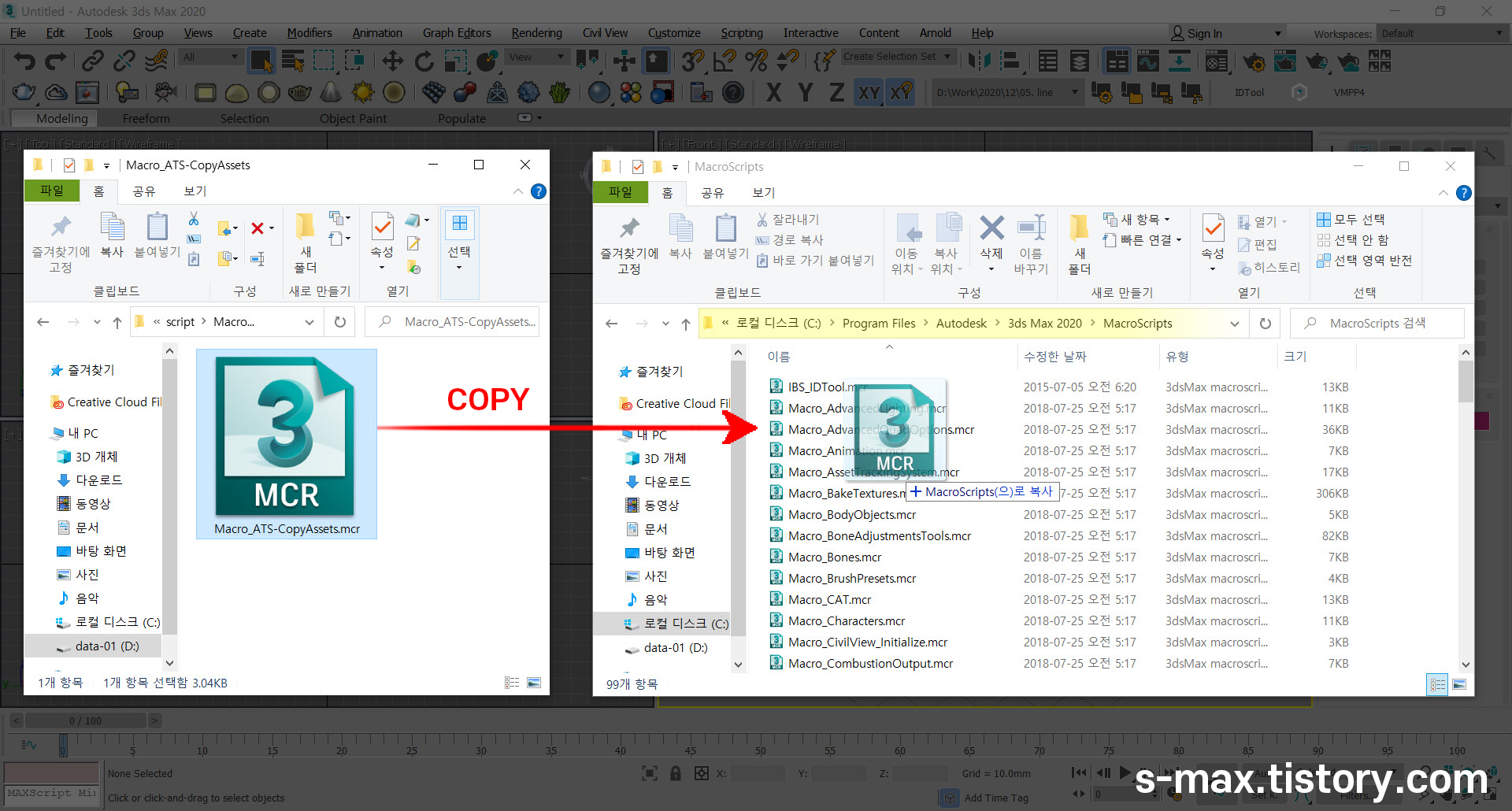Click the VMPP4 toolbar button
Image resolution: width=1512 pixels, height=811 pixels.
point(1349,92)
